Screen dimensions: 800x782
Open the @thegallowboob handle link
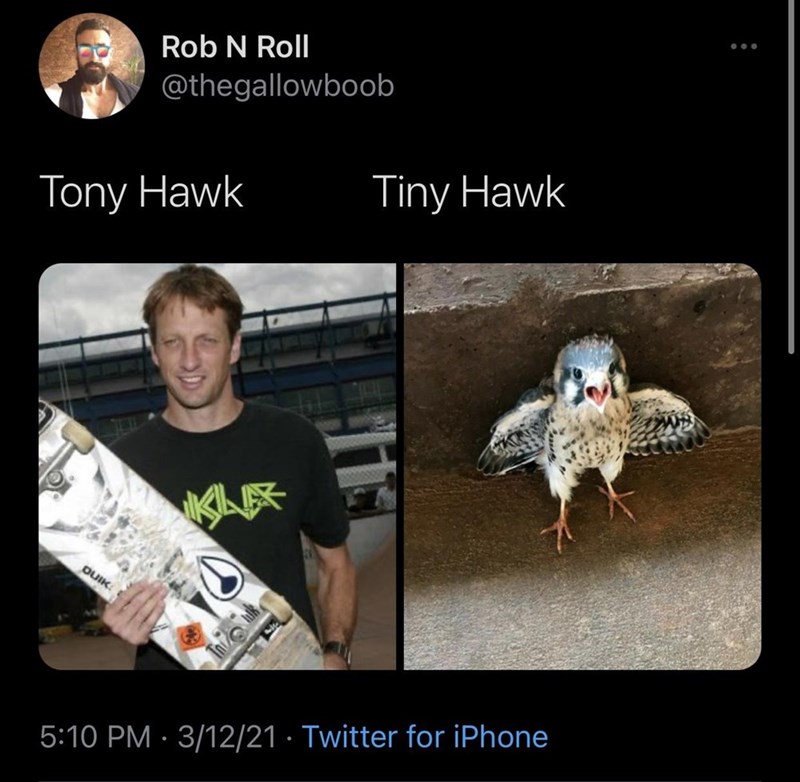tap(277, 86)
